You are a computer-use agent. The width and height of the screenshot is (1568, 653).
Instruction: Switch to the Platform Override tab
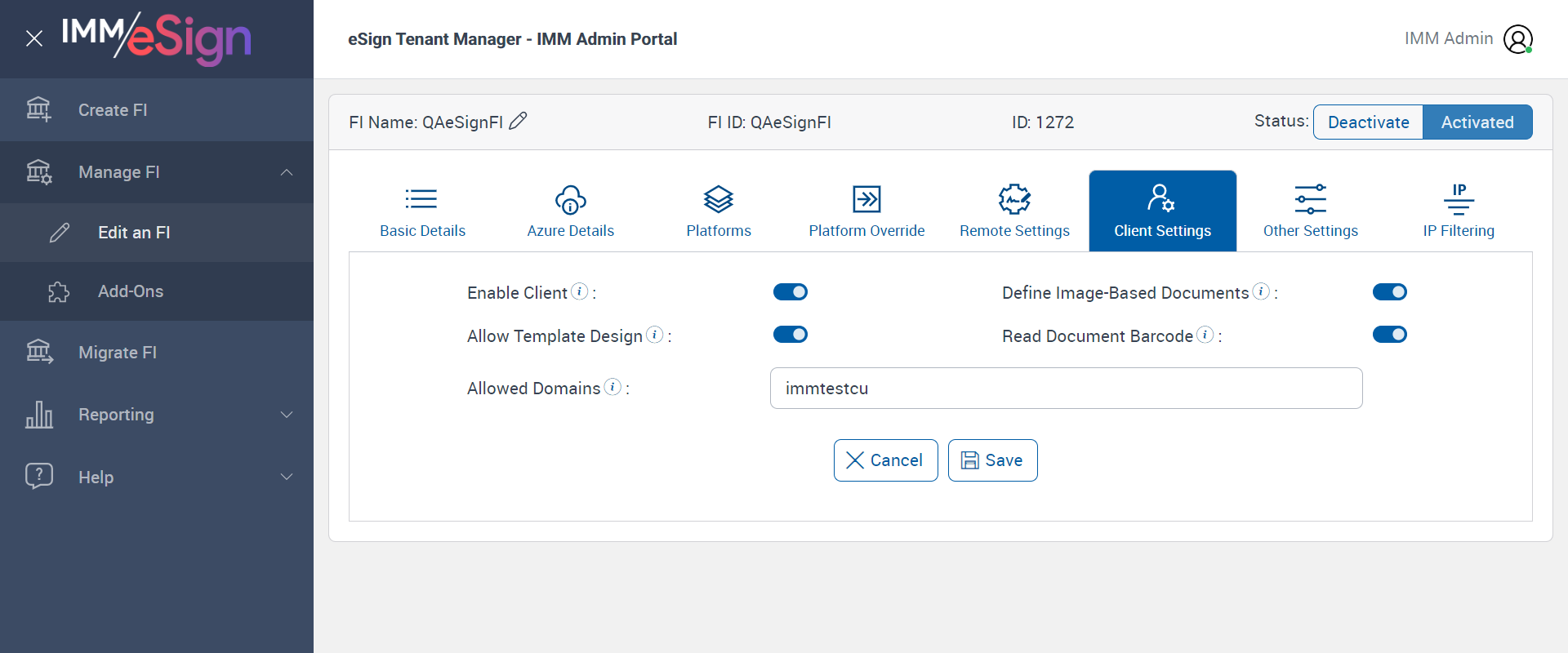click(866, 211)
